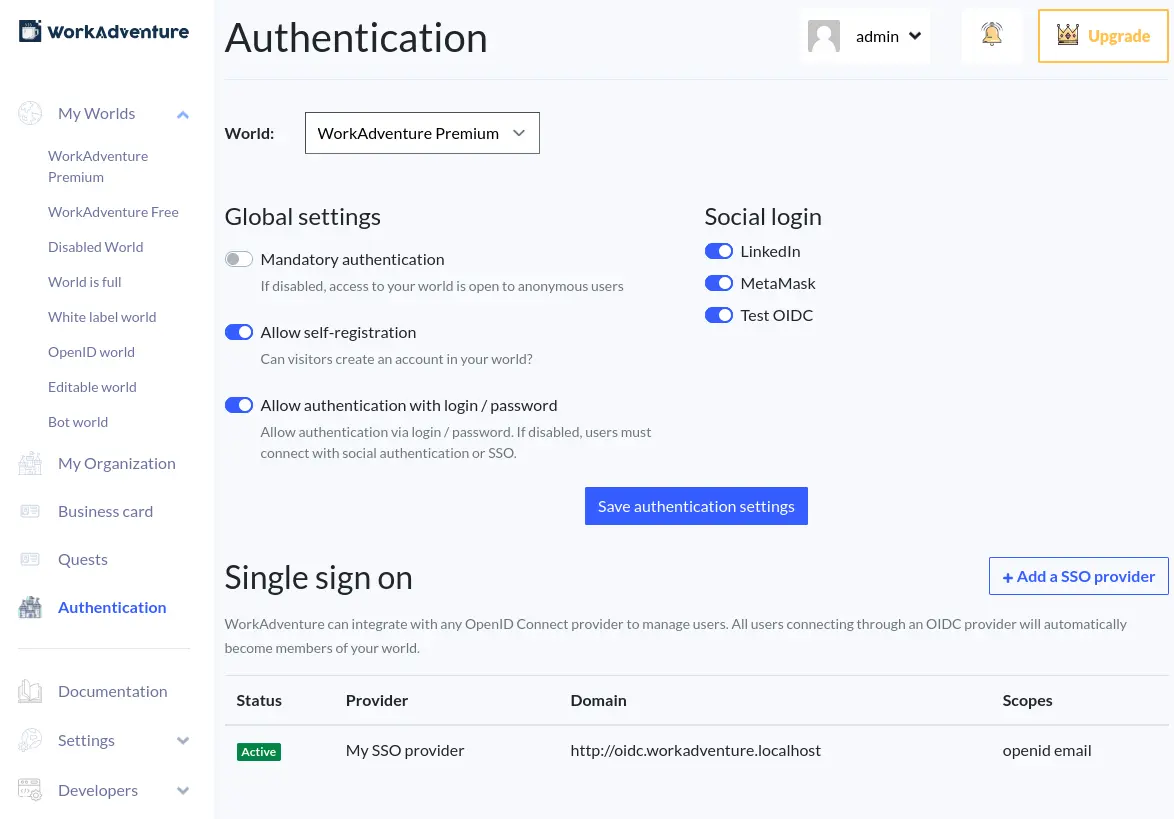Click the Scopes column header

pyautogui.click(x=1027, y=700)
